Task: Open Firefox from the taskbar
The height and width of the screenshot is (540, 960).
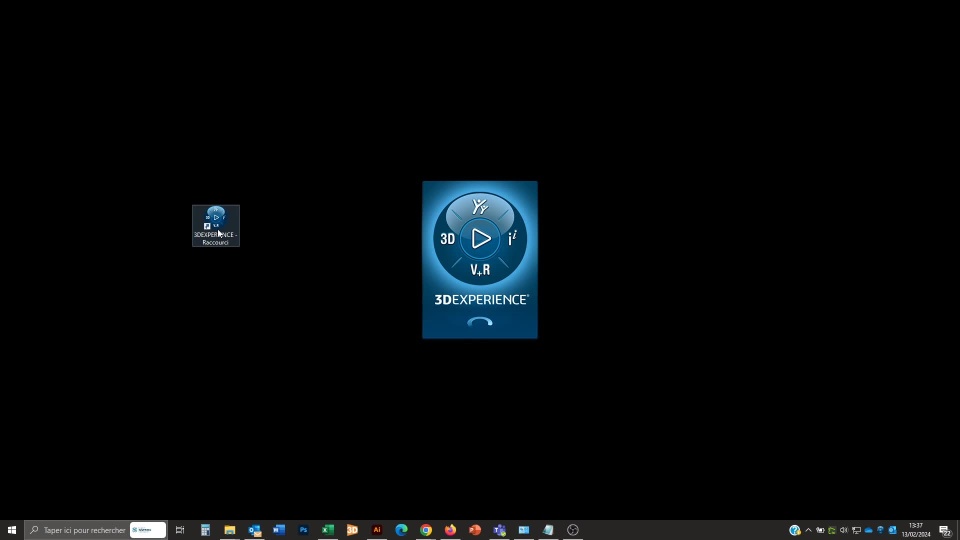Action: pos(451,530)
